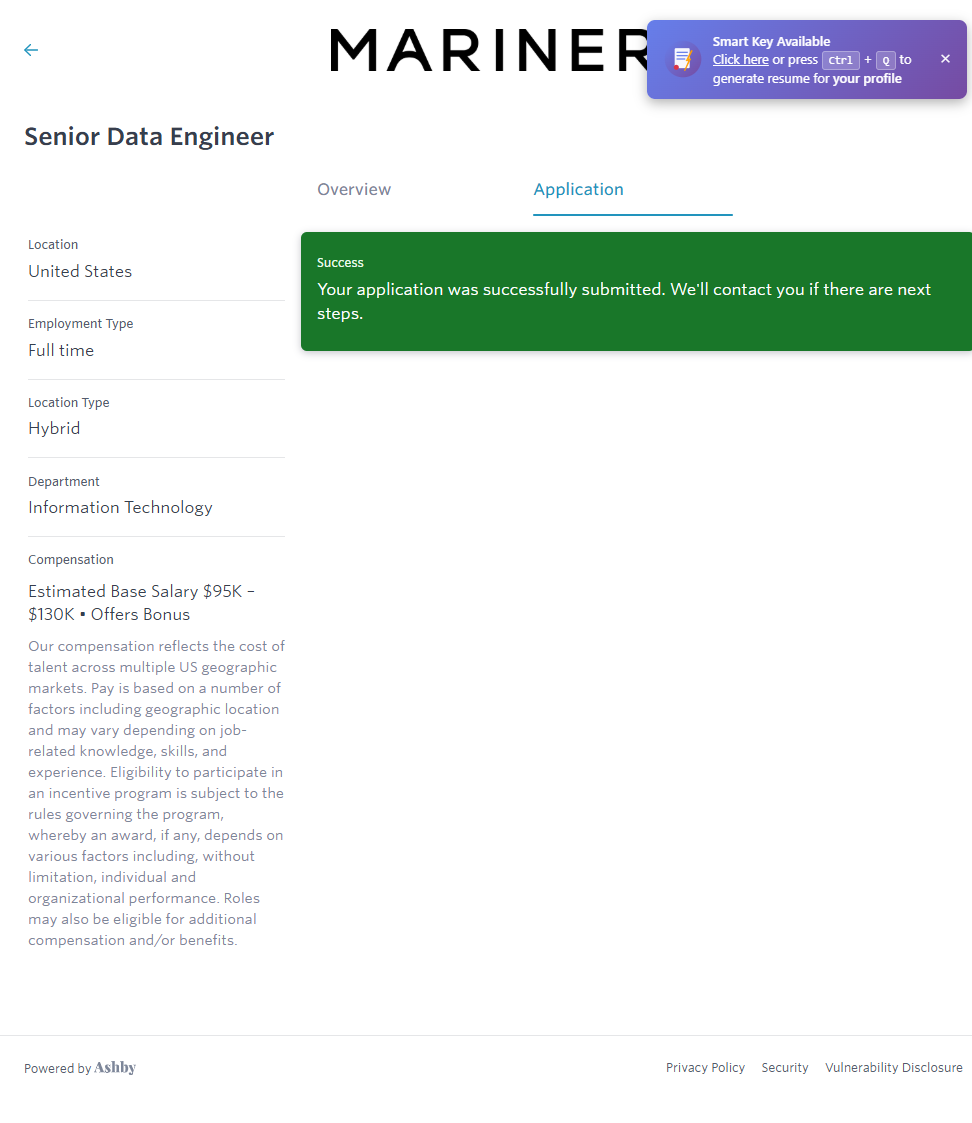The height and width of the screenshot is (1123, 972).
Task: Select the Application tab
Action: [x=578, y=189]
